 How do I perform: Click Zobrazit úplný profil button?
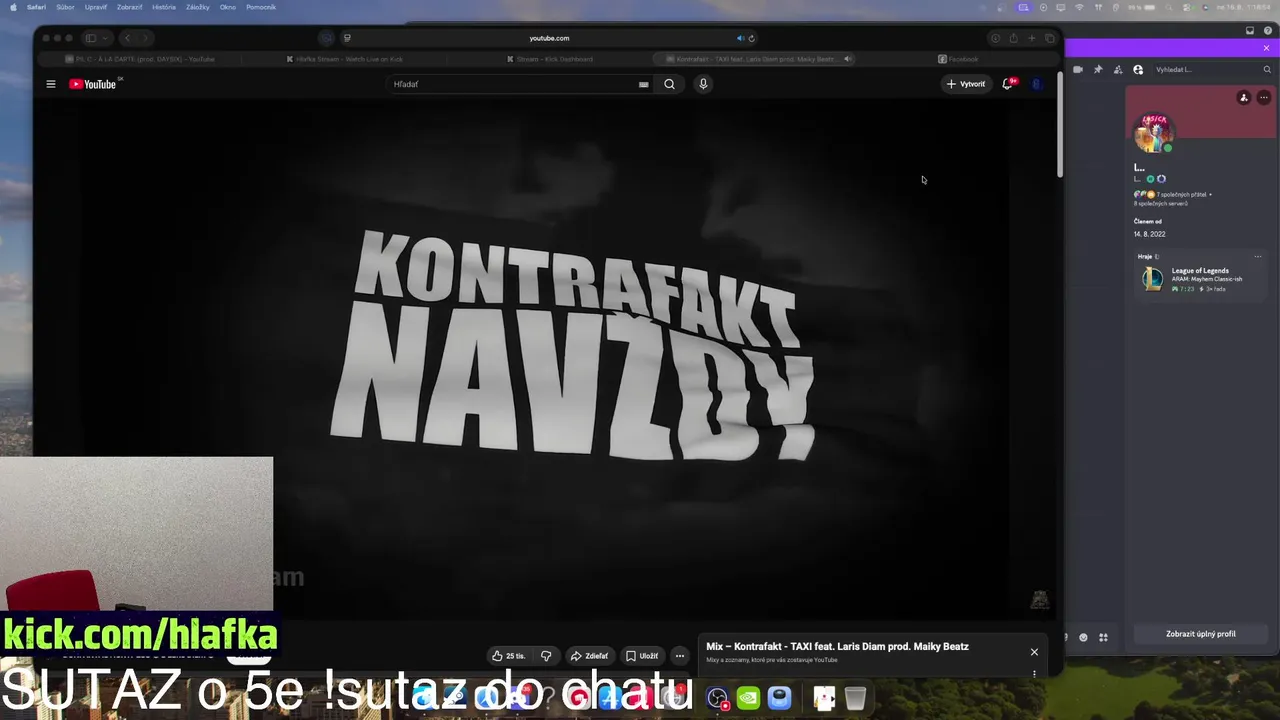(1201, 634)
